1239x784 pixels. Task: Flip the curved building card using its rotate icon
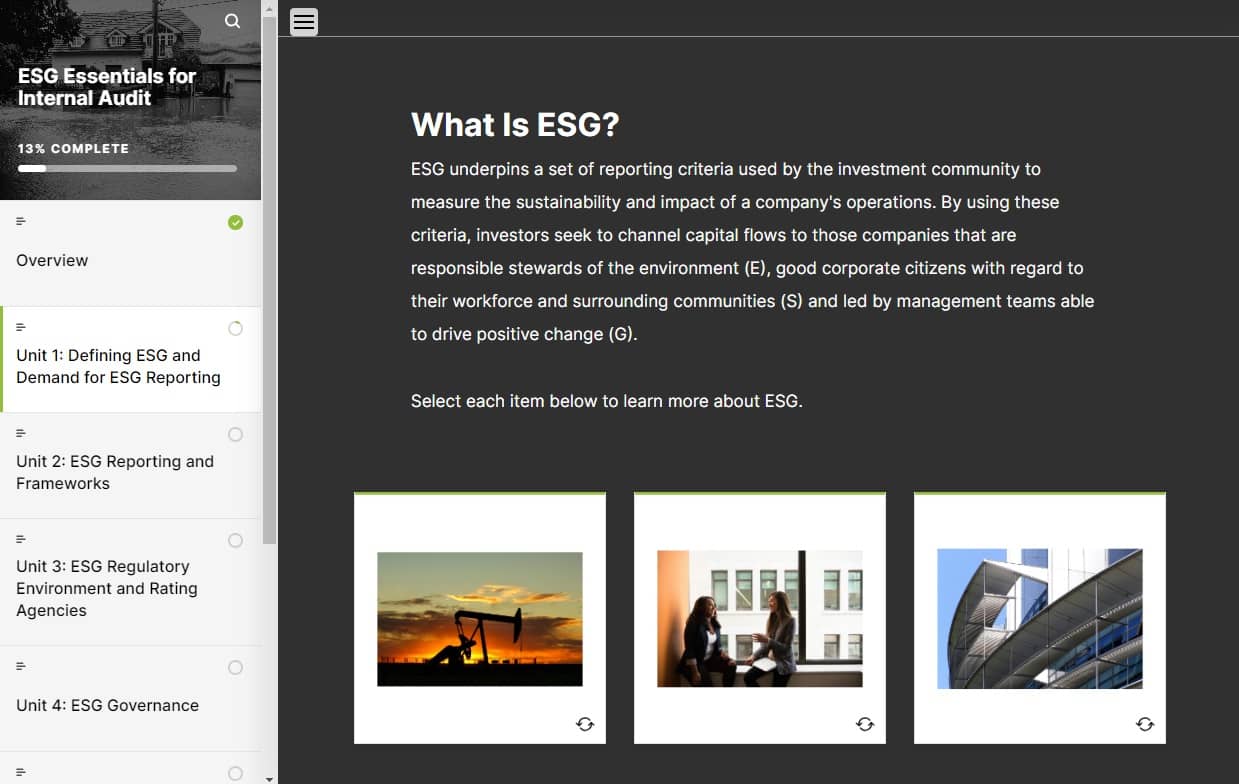1145,724
